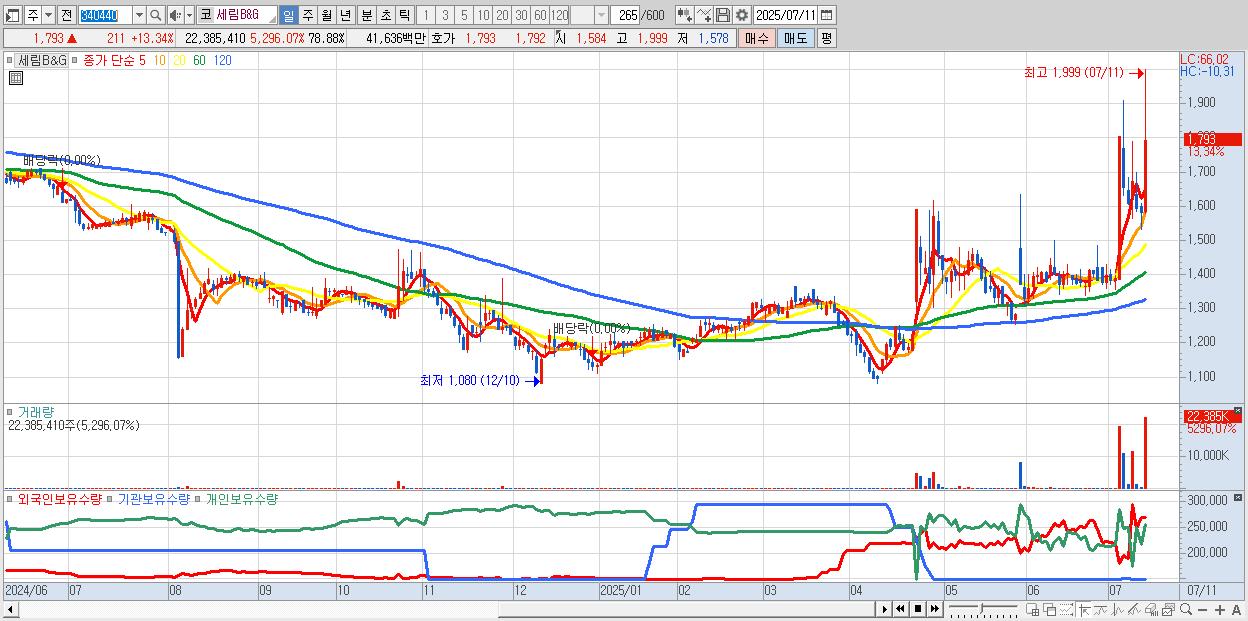Click the play button in the bottom playback controls
1248x621 pixels.
pos(885,609)
